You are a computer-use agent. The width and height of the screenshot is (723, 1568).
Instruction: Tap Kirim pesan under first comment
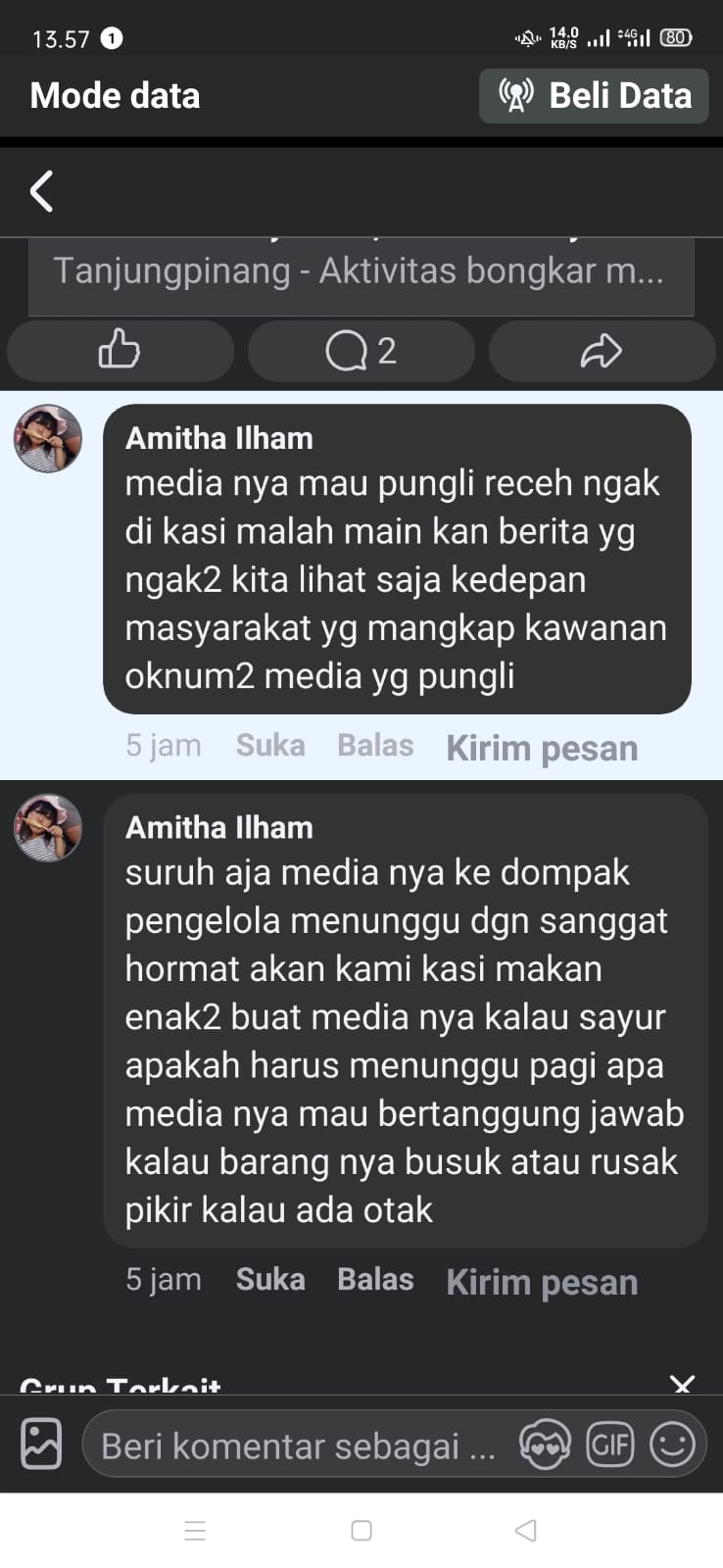click(x=542, y=748)
